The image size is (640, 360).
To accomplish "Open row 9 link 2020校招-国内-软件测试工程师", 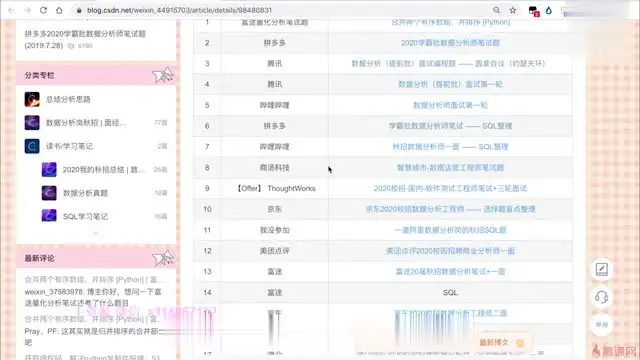I will 450,189.
